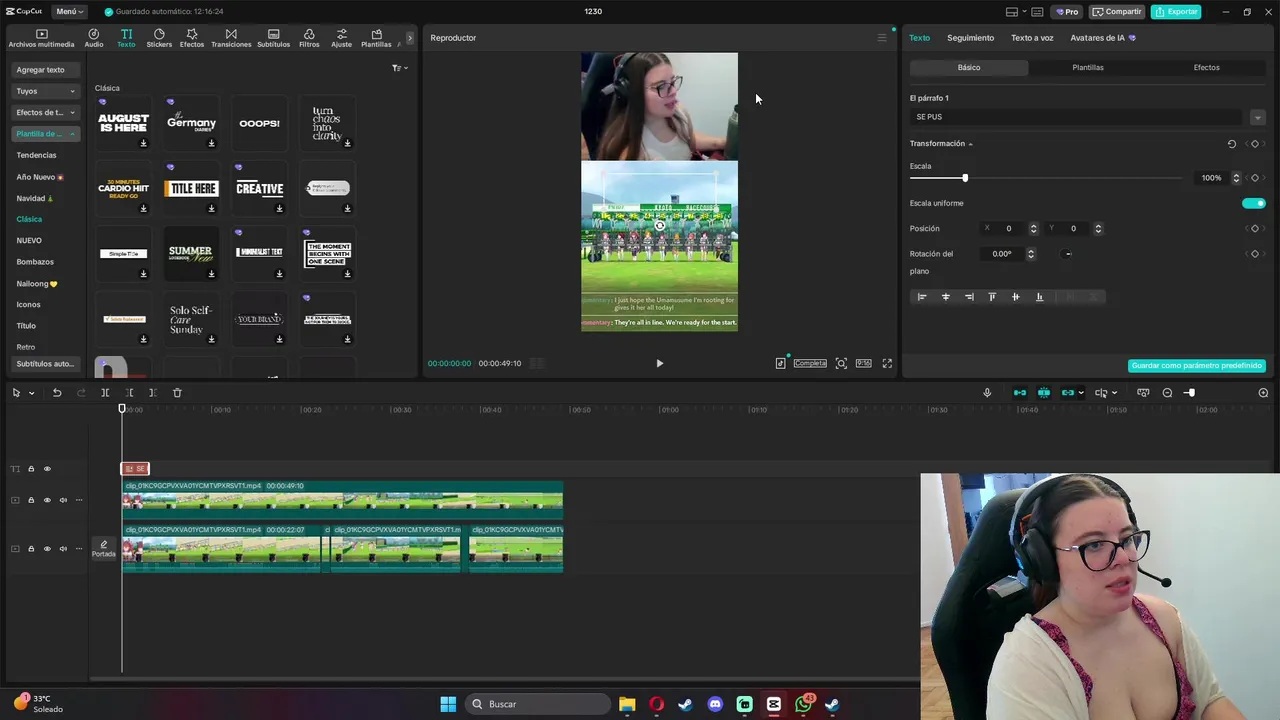Reset the Transformación settings
1280x720 pixels.
[x=1231, y=144]
